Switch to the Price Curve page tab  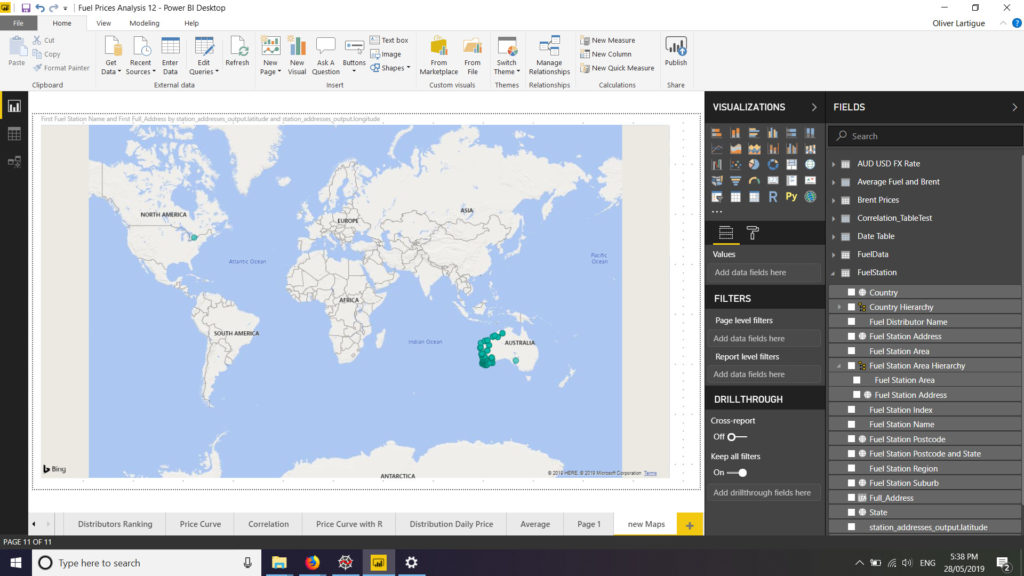(200, 524)
